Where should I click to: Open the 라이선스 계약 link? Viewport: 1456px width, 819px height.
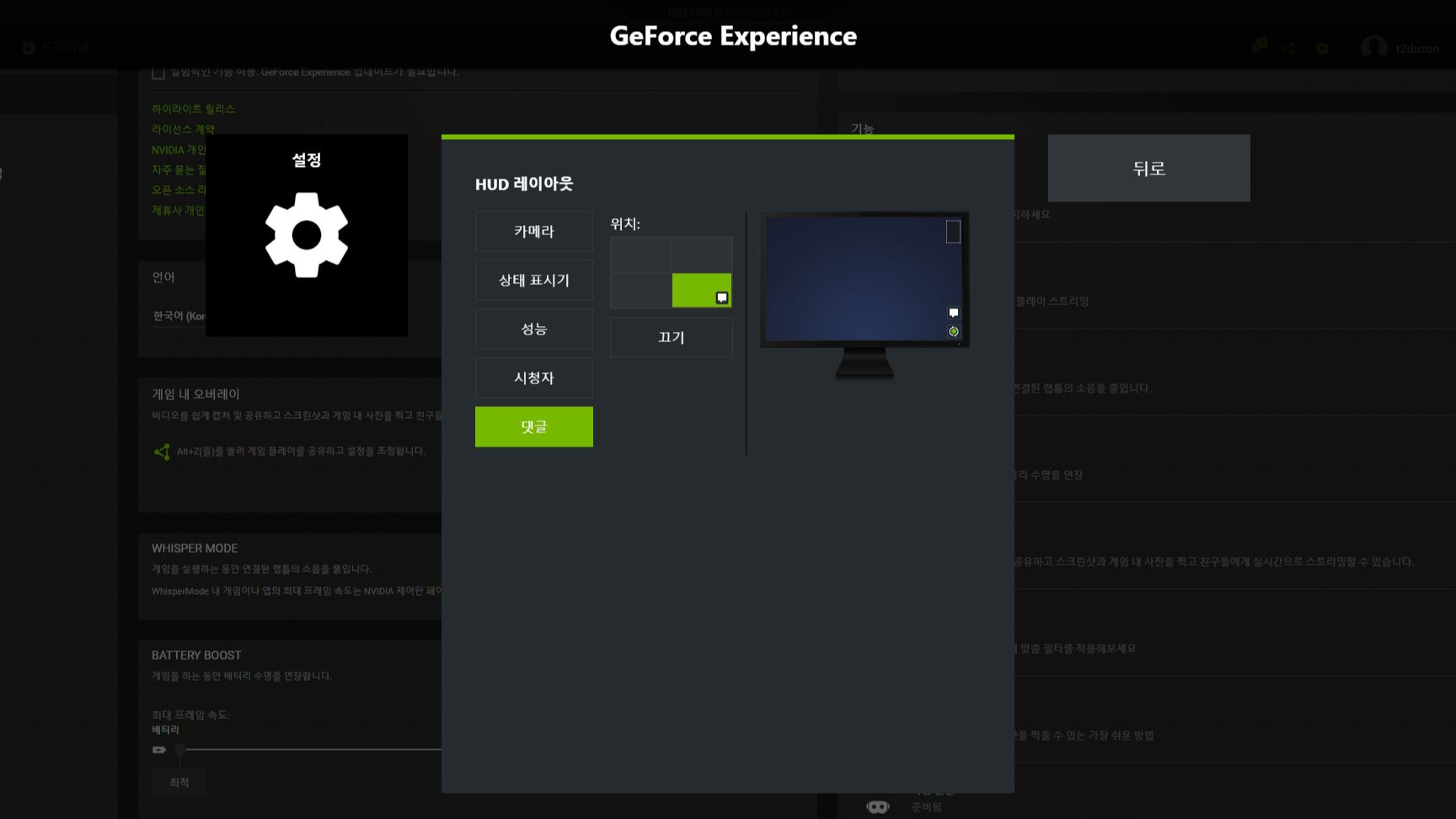(183, 129)
